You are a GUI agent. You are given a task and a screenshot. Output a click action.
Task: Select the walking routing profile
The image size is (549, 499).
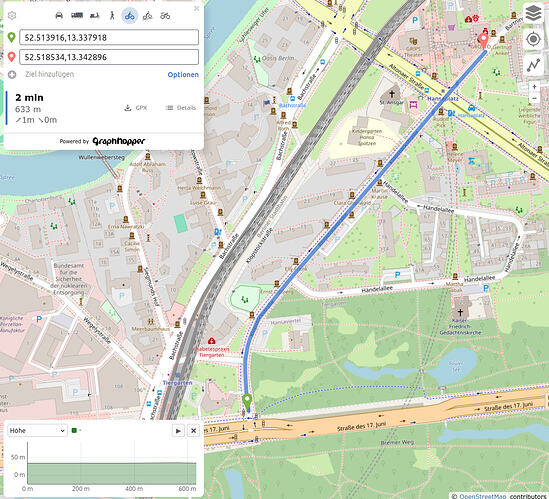coord(112,15)
